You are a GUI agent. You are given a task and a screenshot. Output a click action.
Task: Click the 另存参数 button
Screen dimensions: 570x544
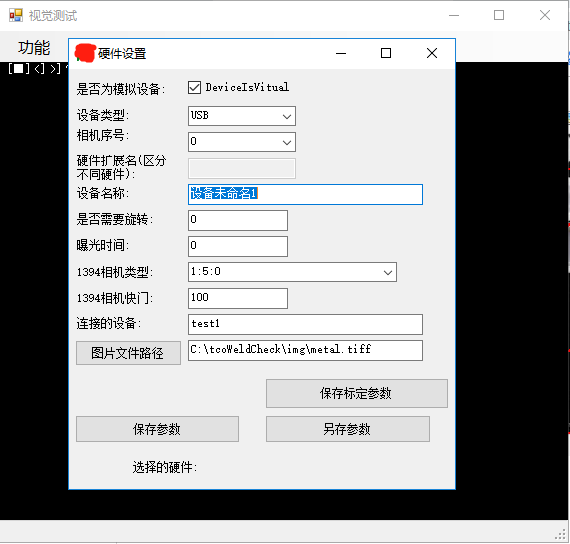(x=348, y=429)
